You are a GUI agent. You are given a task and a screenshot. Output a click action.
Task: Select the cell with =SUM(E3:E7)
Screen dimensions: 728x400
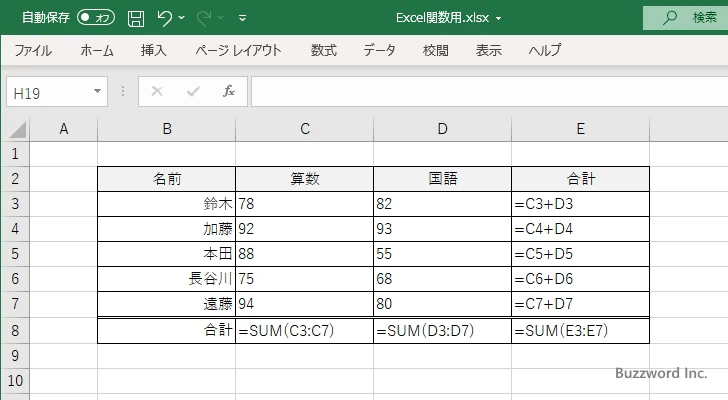(580, 330)
